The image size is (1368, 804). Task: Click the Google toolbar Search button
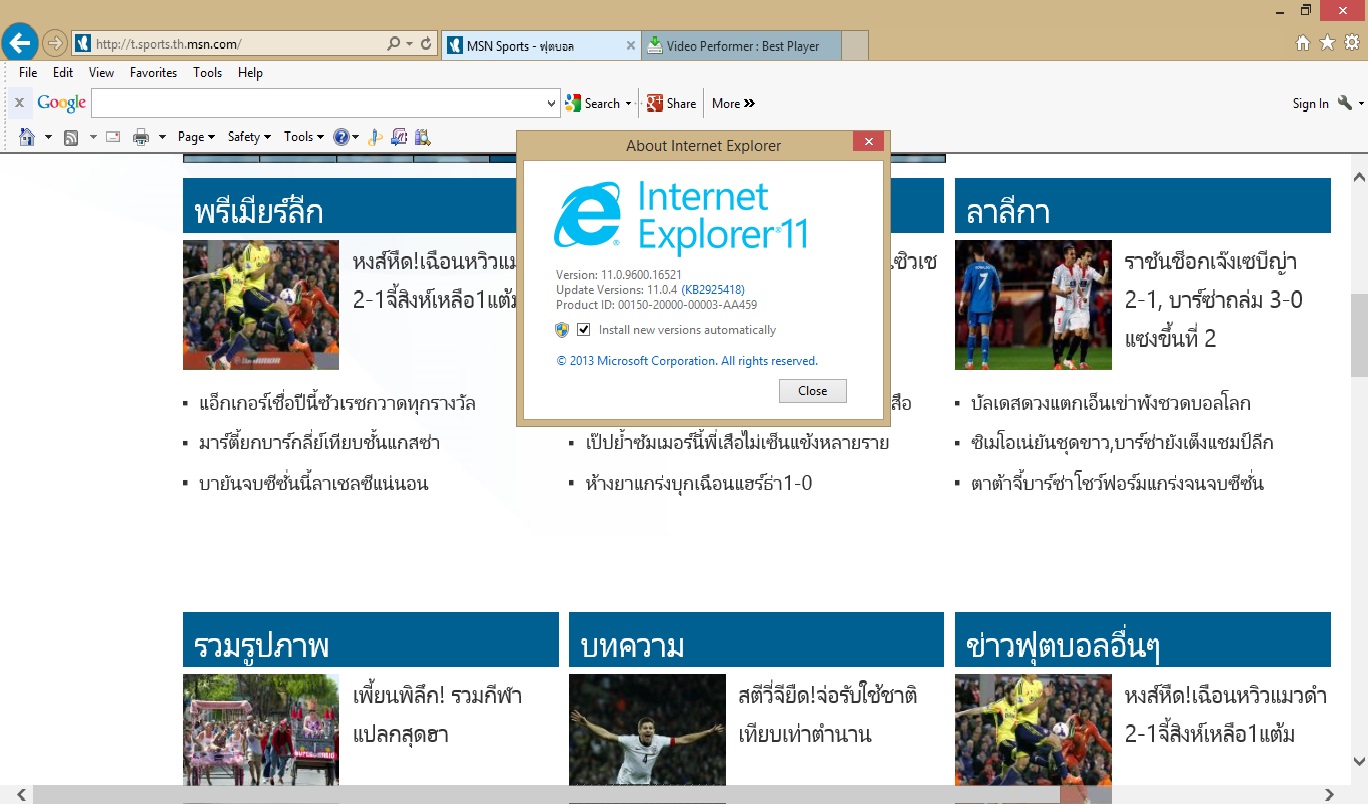tap(593, 103)
